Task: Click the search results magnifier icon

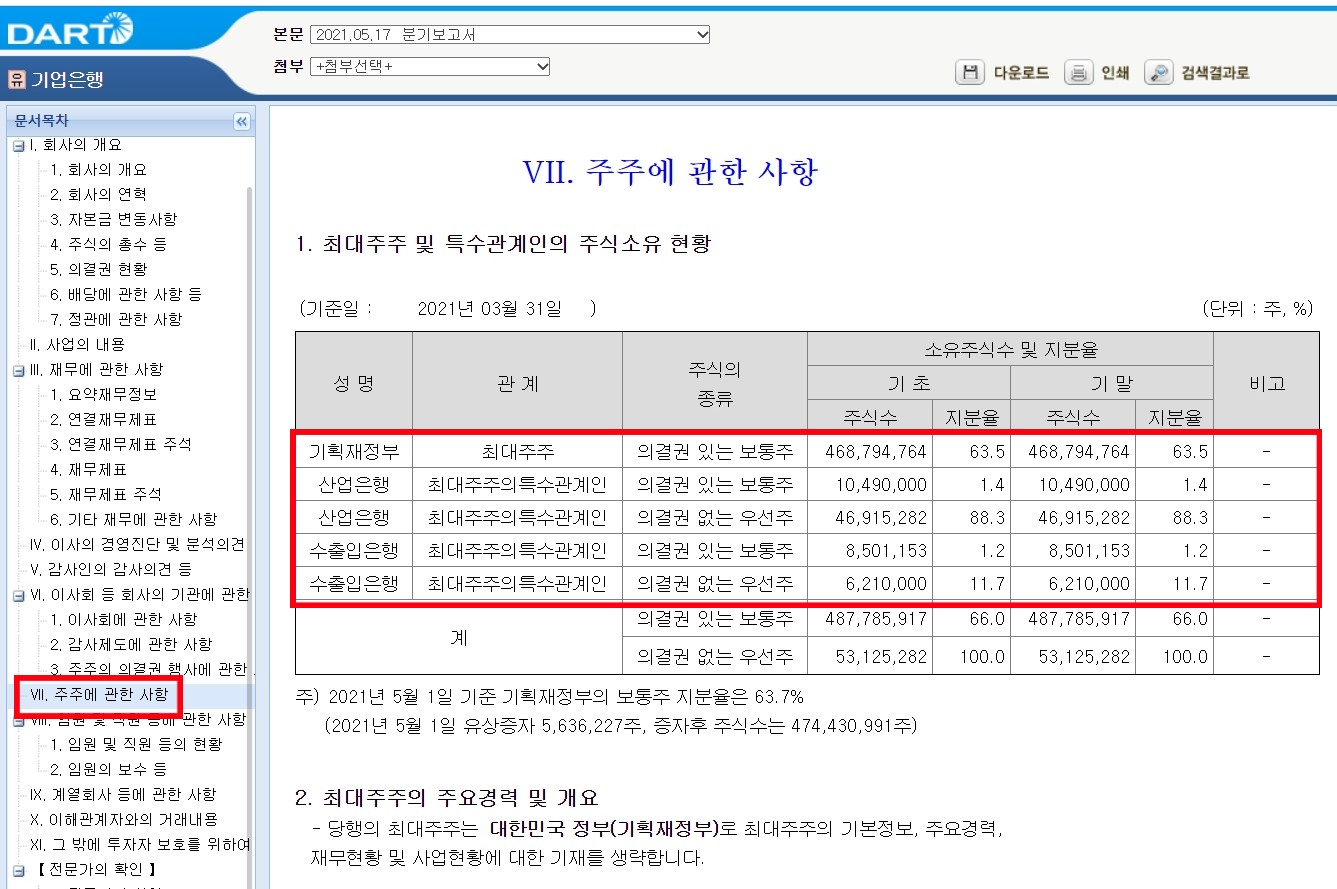Action: pyautogui.click(x=1158, y=73)
